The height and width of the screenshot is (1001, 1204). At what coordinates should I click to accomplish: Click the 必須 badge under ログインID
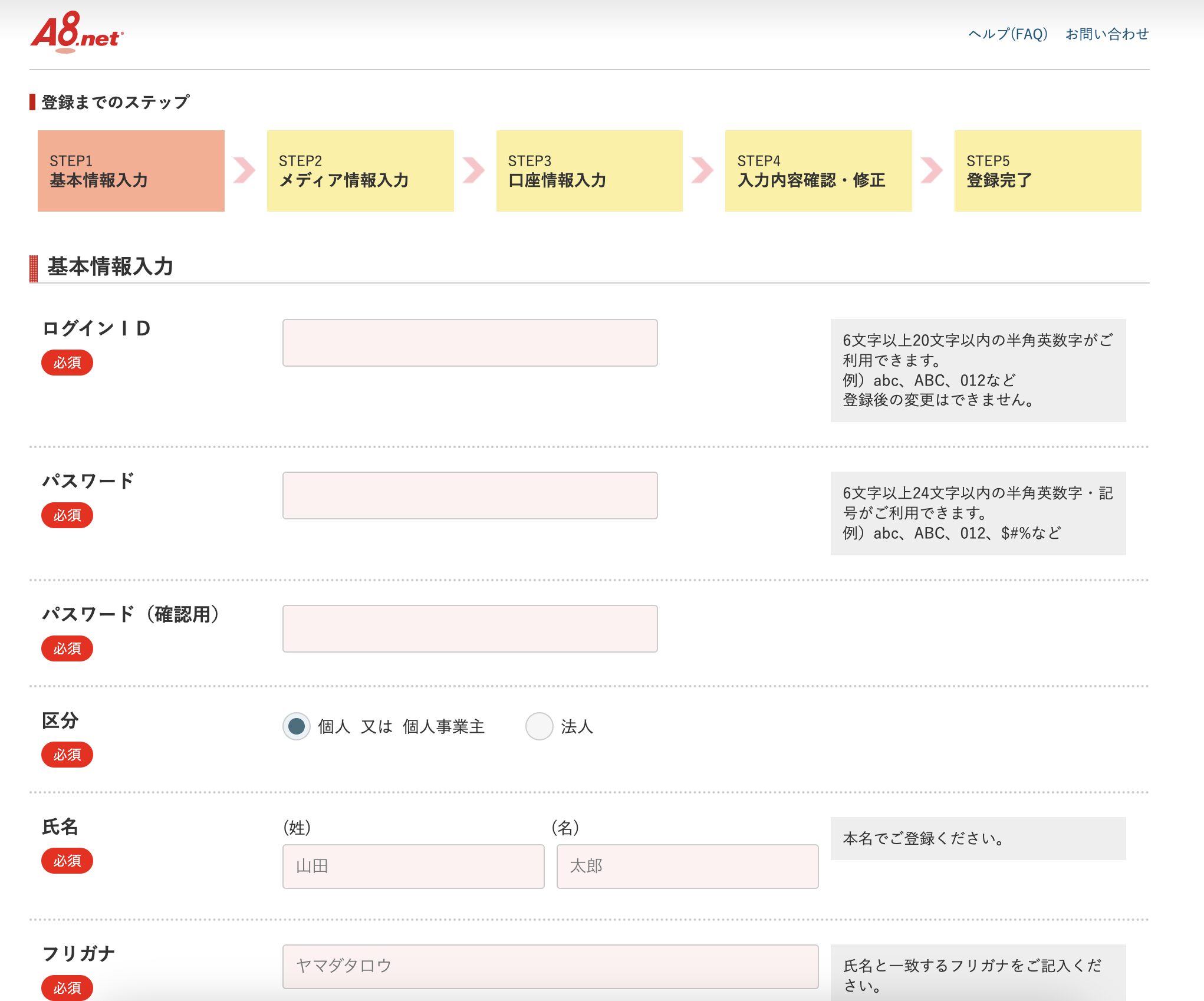[x=67, y=363]
